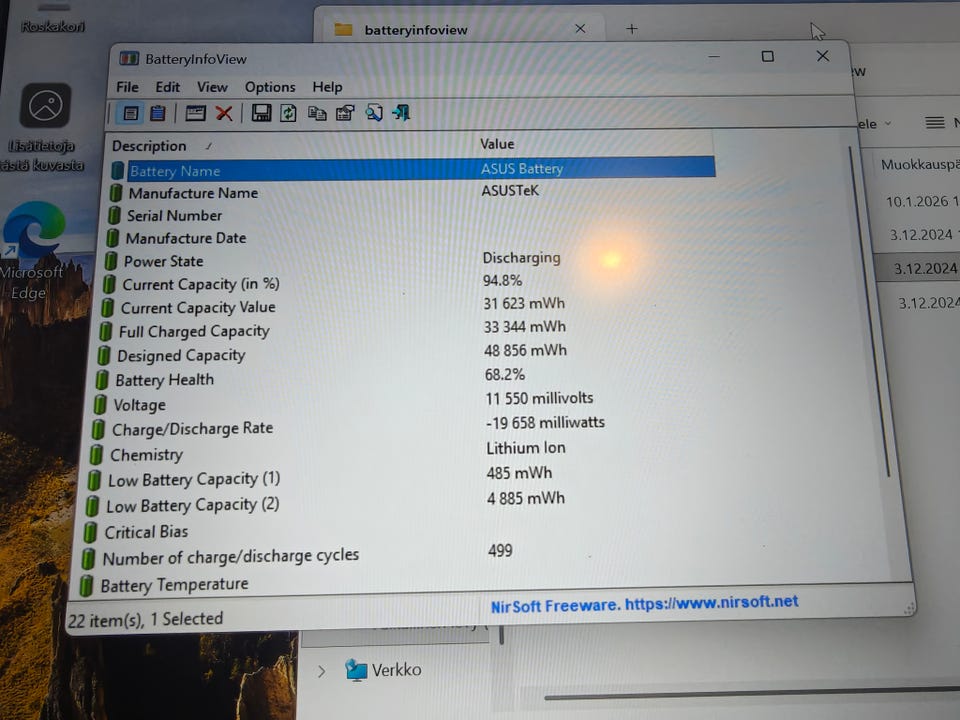The image size is (960, 720).
Task: Select the Current Capacity (in %) row
Action: pos(407,283)
